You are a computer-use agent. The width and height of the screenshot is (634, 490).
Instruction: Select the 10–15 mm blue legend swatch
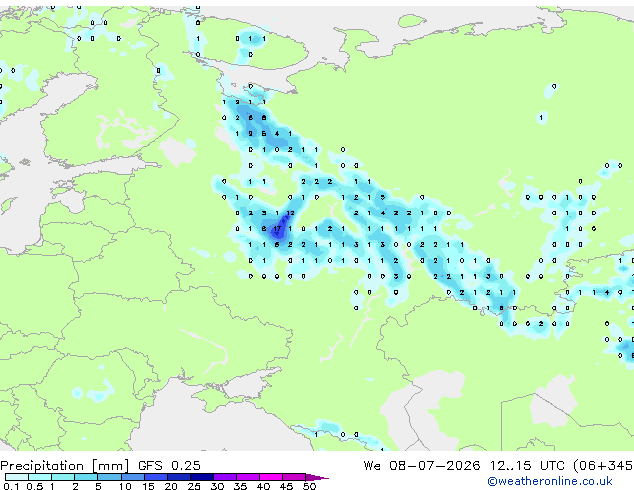pyautogui.click(x=132, y=477)
